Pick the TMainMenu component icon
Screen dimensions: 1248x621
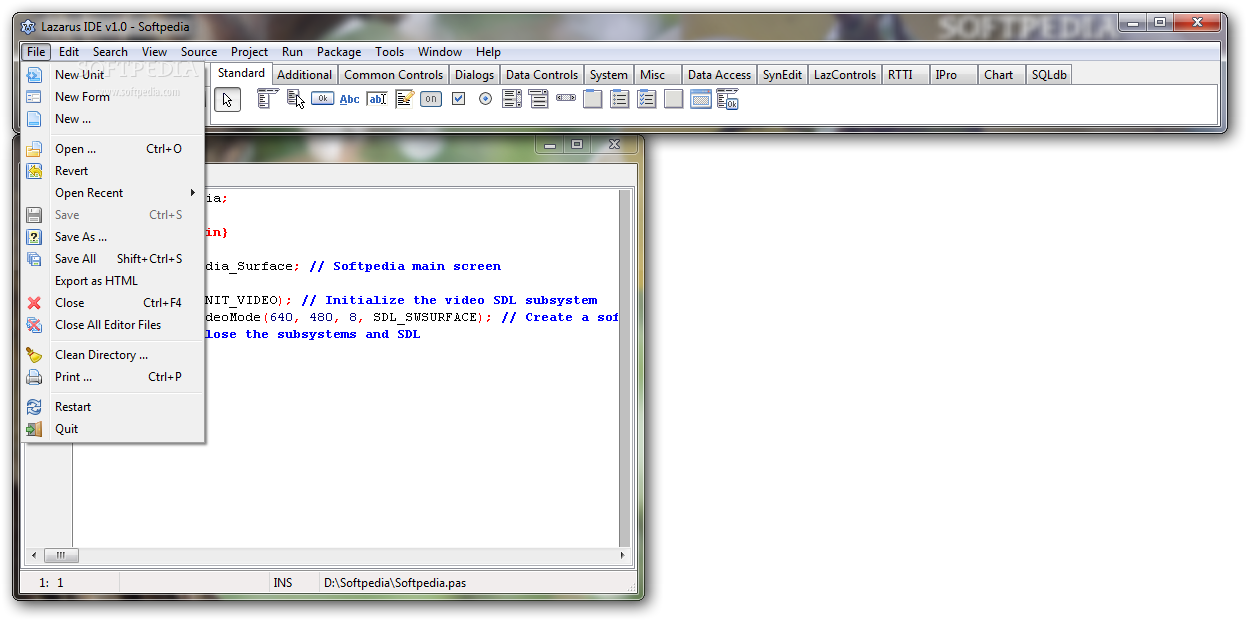click(x=267, y=99)
